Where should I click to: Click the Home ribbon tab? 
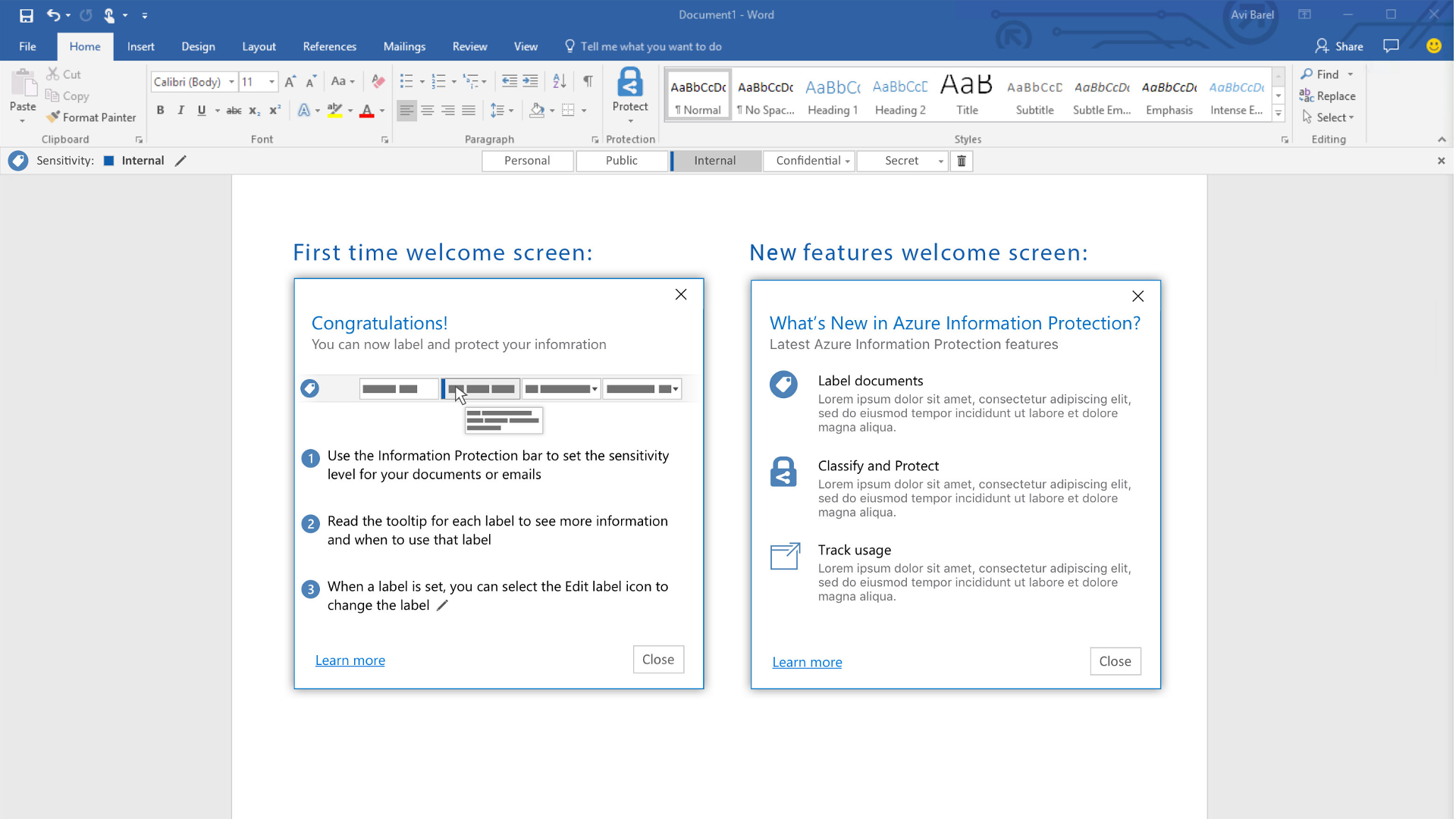(85, 46)
